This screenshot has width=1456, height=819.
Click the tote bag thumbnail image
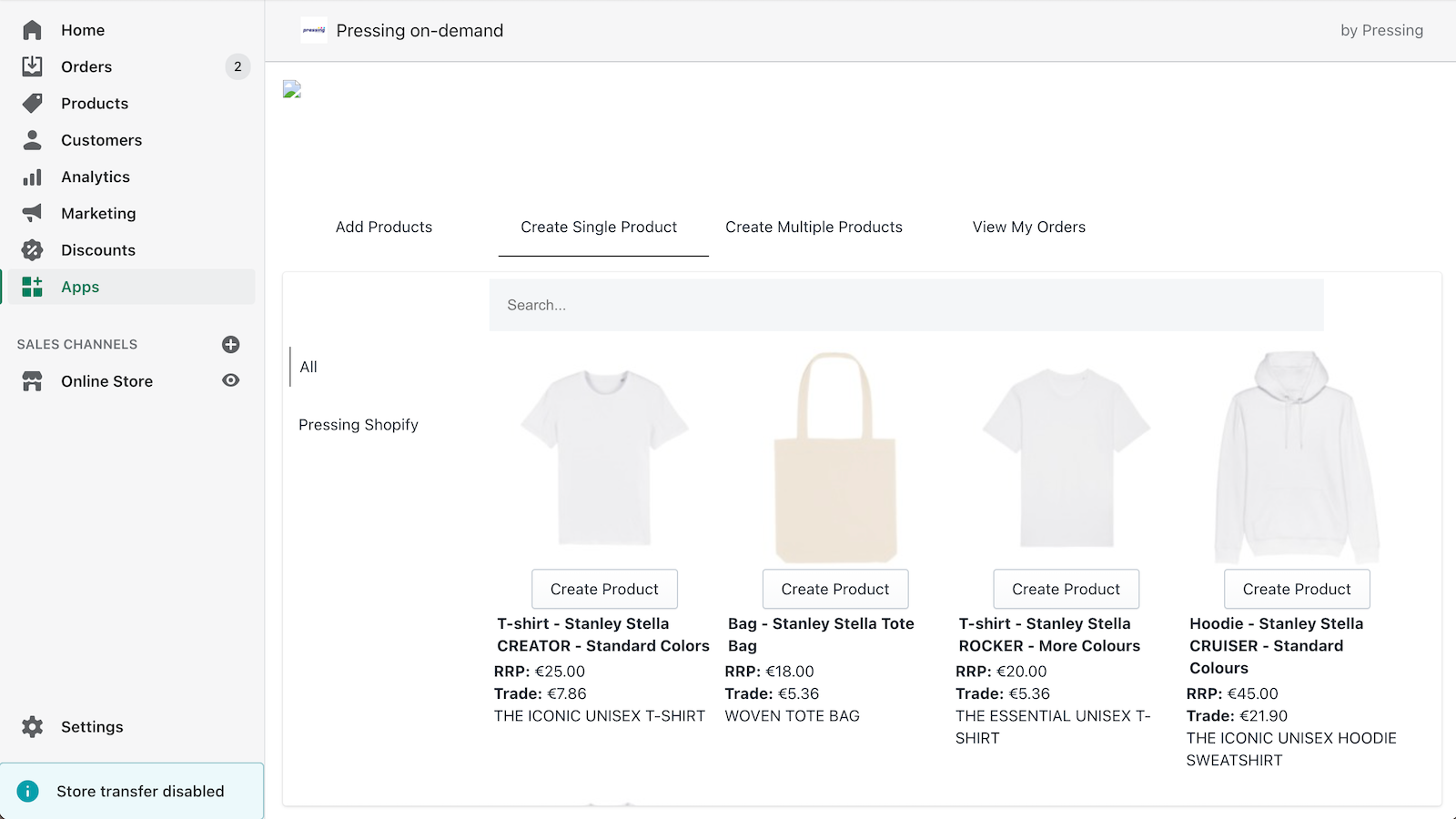coord(835,458)
